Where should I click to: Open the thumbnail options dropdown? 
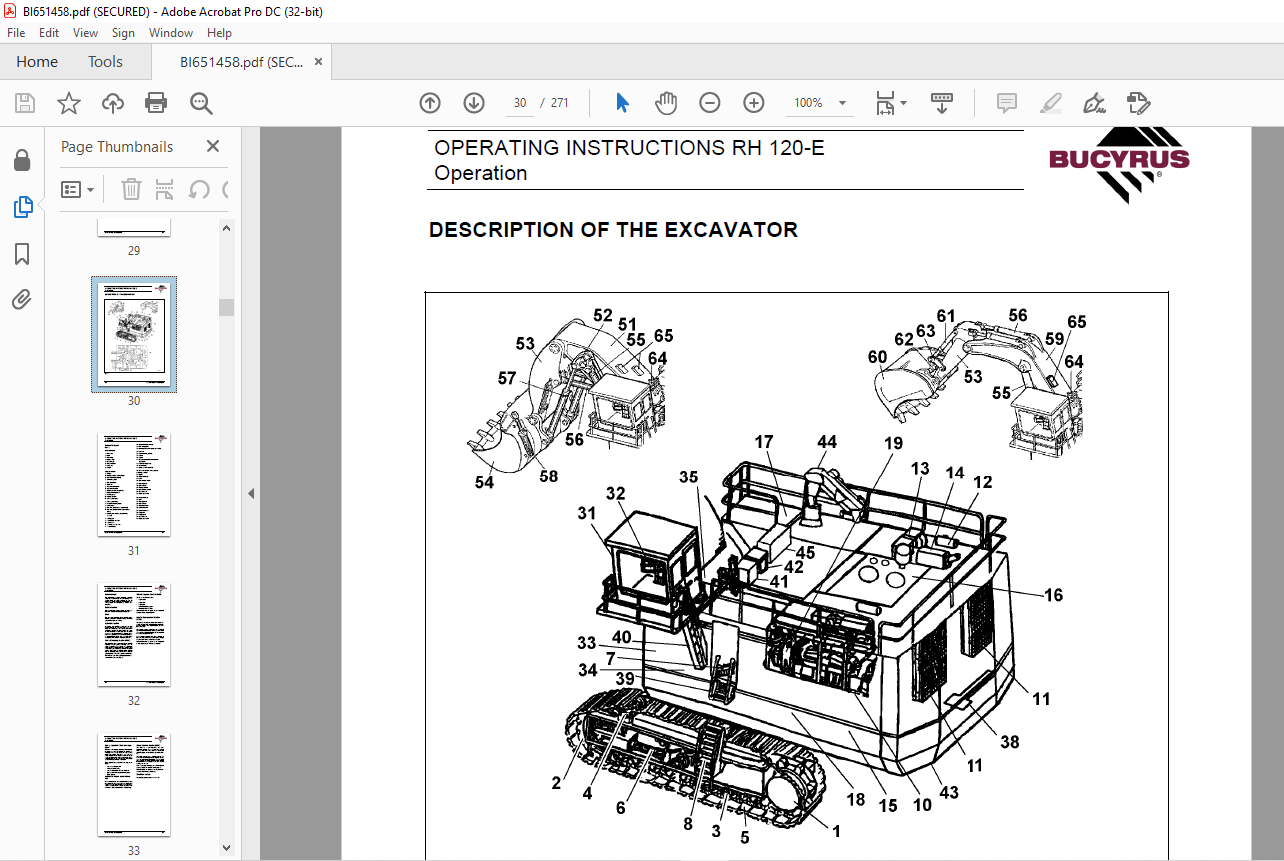[78, 189]
